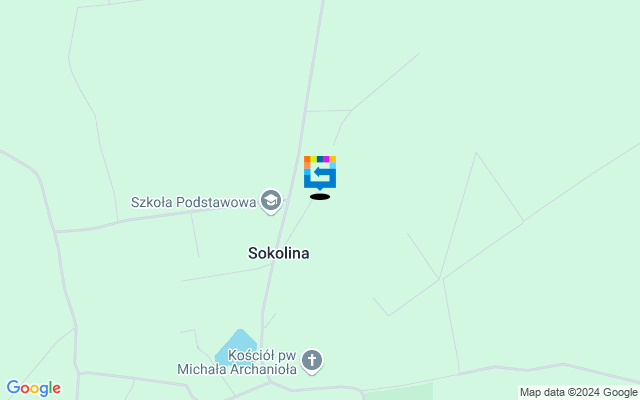Open the church cross pin icon

(x=312, y=361)
